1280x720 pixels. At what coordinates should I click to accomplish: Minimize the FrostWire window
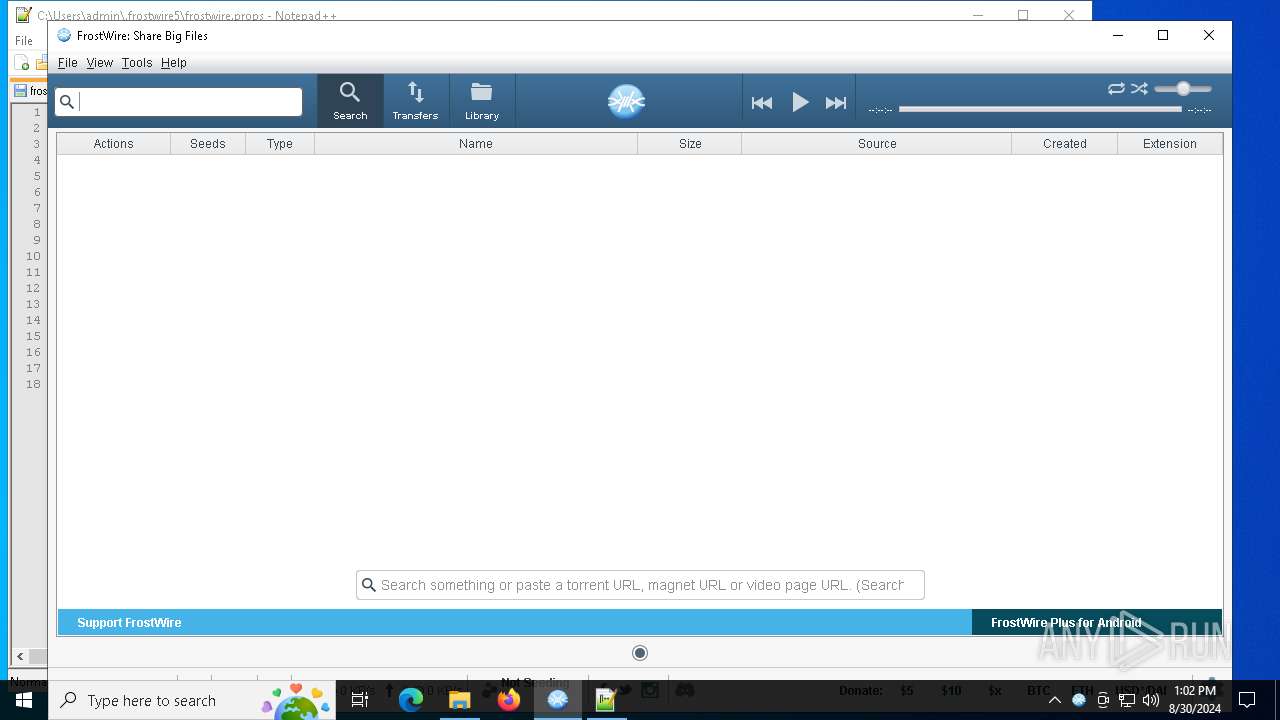(x=1118, y=35)
